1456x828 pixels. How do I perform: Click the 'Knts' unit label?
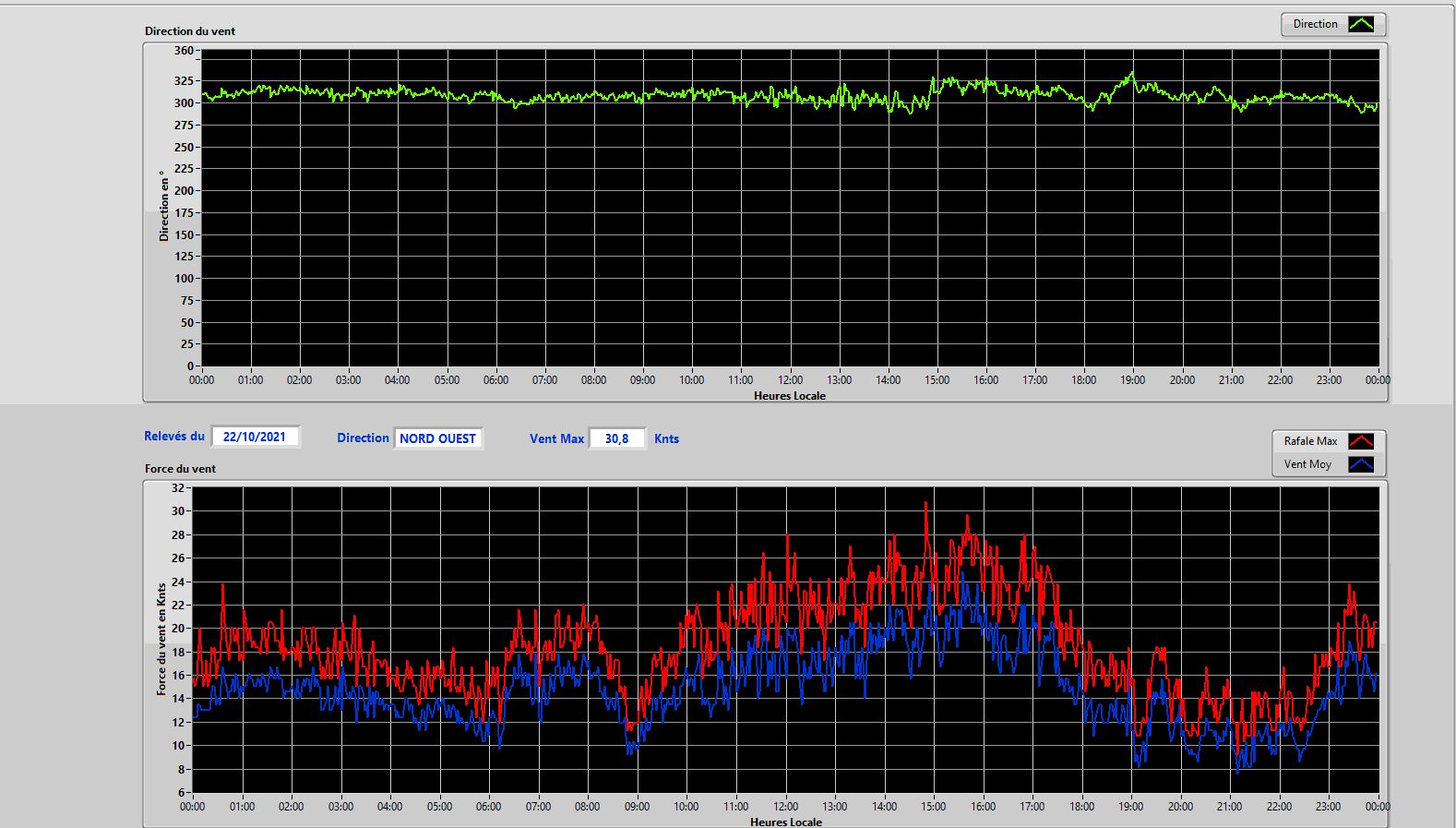(666, 439)
